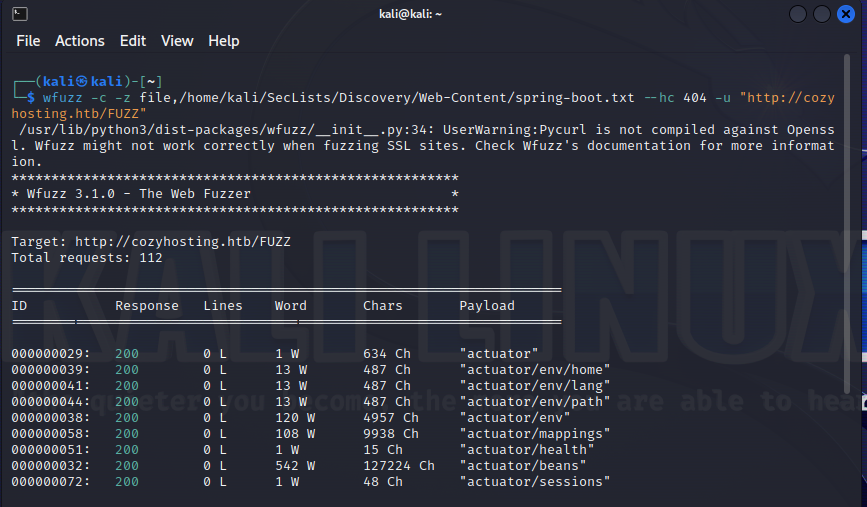This screenshot has height=507, width=867.
Task: Click the Payload column header
Action: tap(486, 306)
